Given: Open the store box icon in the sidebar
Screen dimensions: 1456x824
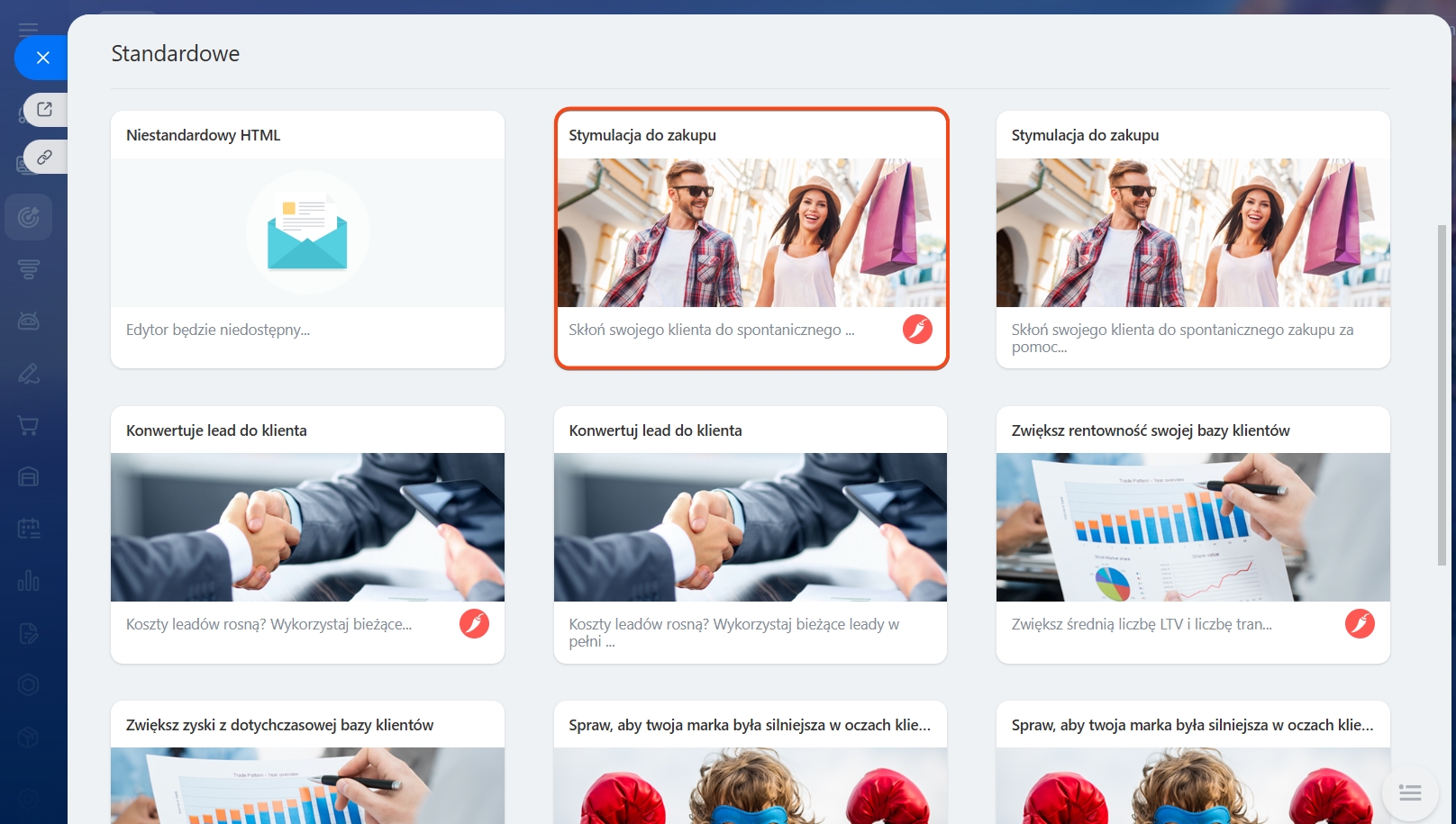Looking at the screenshot, I should coord(29,476).
